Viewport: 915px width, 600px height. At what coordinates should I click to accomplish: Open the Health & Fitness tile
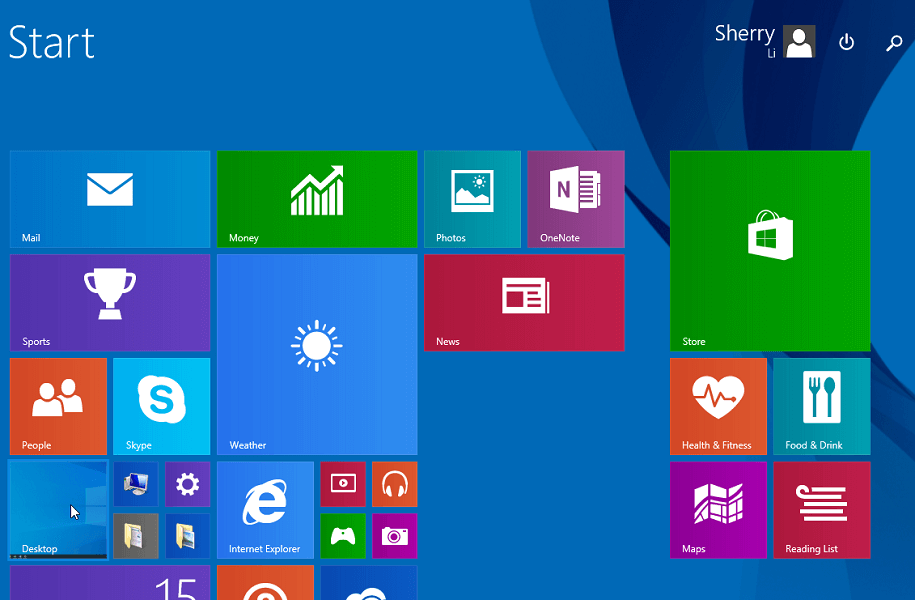pyautogui.click(x=718, y=406)
